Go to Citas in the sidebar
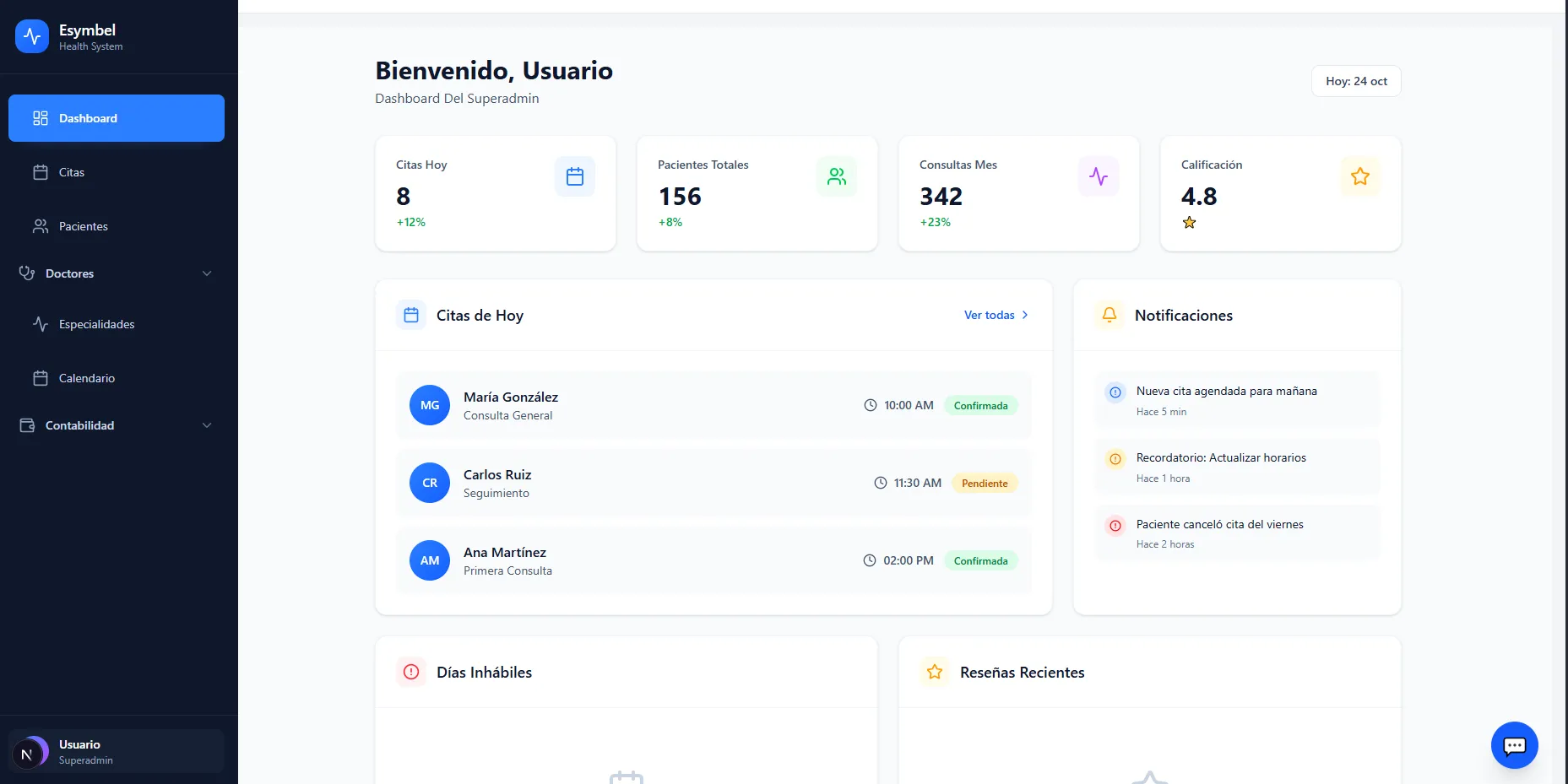Image resolution: width=1568 pixels, height=784 pixels. (72, 172)
